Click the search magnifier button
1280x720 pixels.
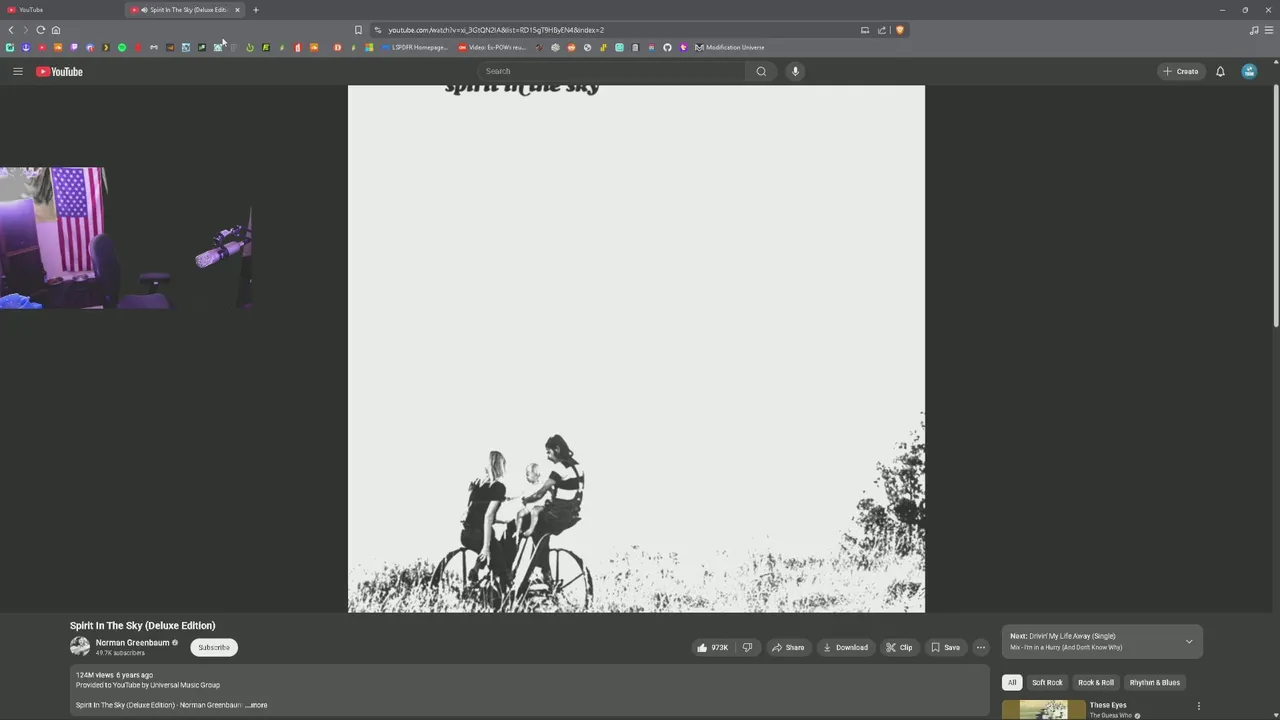(x=761, y=71)
